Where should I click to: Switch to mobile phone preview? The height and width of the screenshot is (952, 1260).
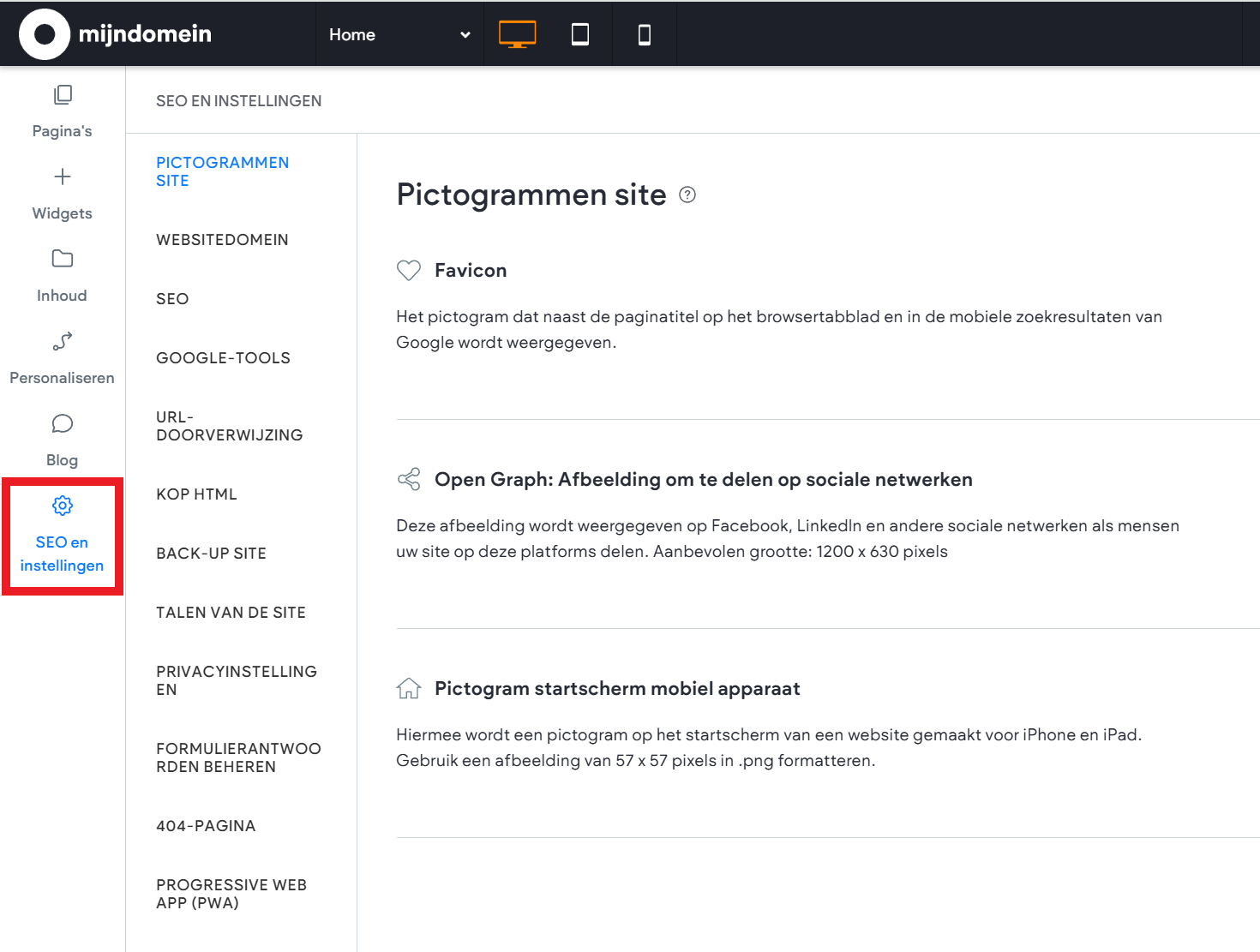click(x=645, y=34)
